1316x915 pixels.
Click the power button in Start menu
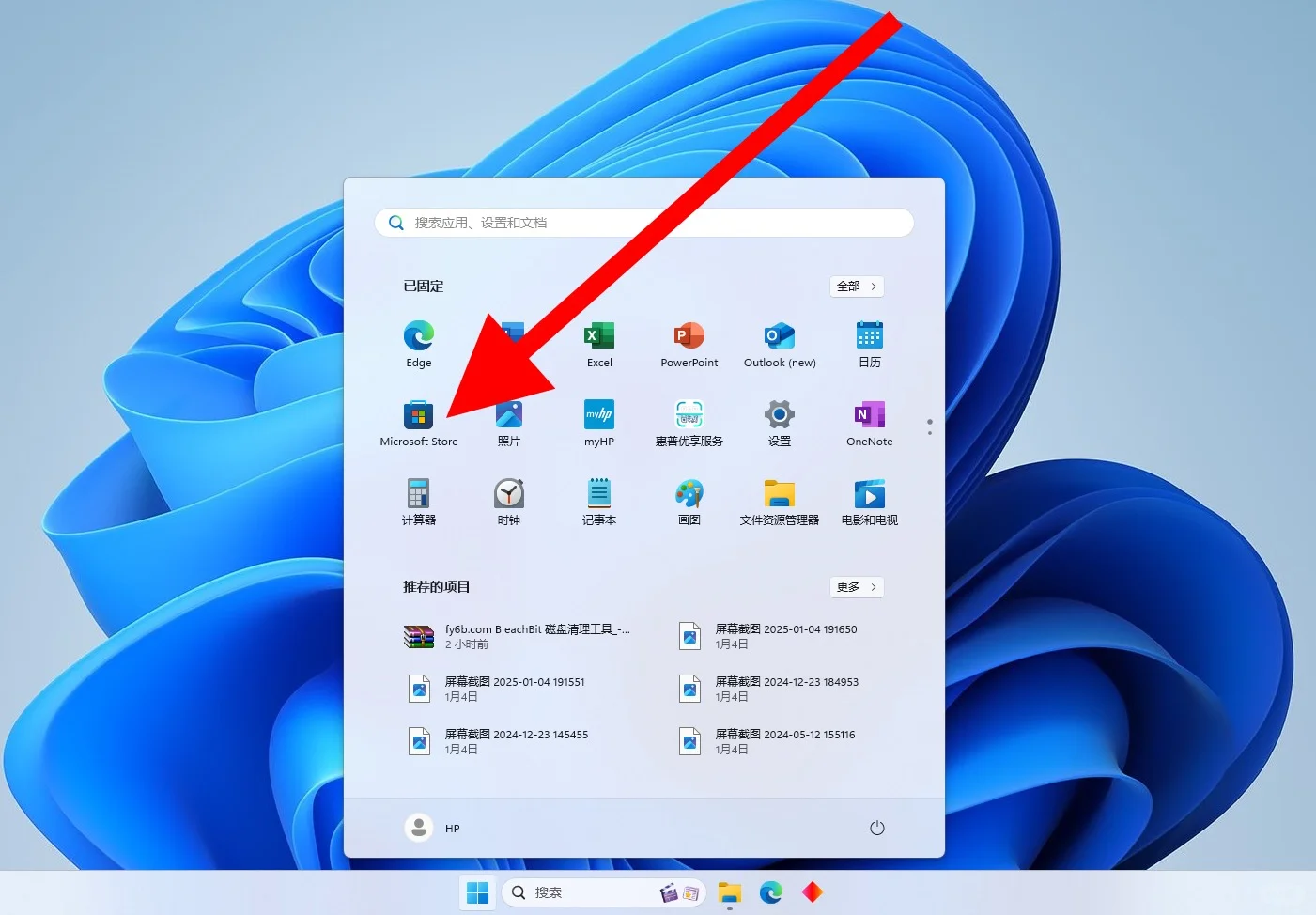pyautogui.click(x=877, y=828)
